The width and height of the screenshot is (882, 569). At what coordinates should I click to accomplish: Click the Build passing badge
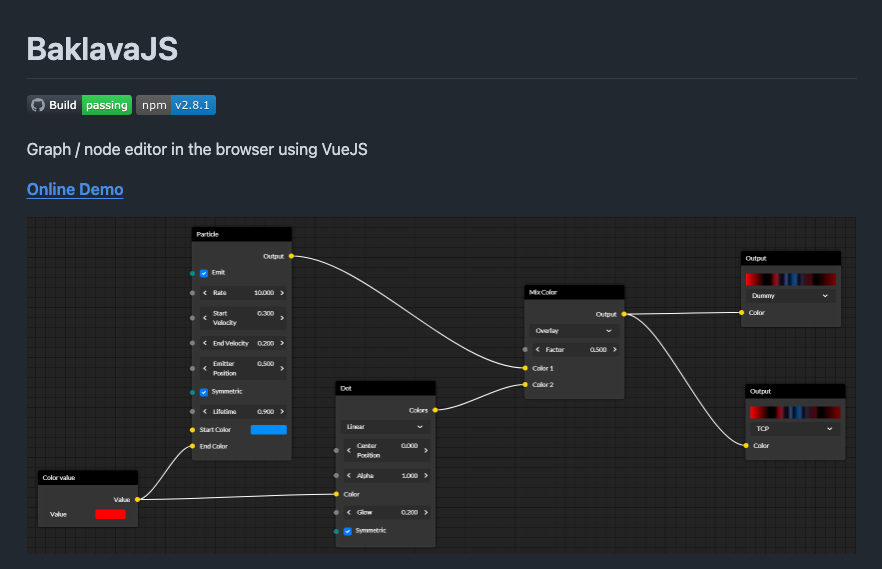79,105
